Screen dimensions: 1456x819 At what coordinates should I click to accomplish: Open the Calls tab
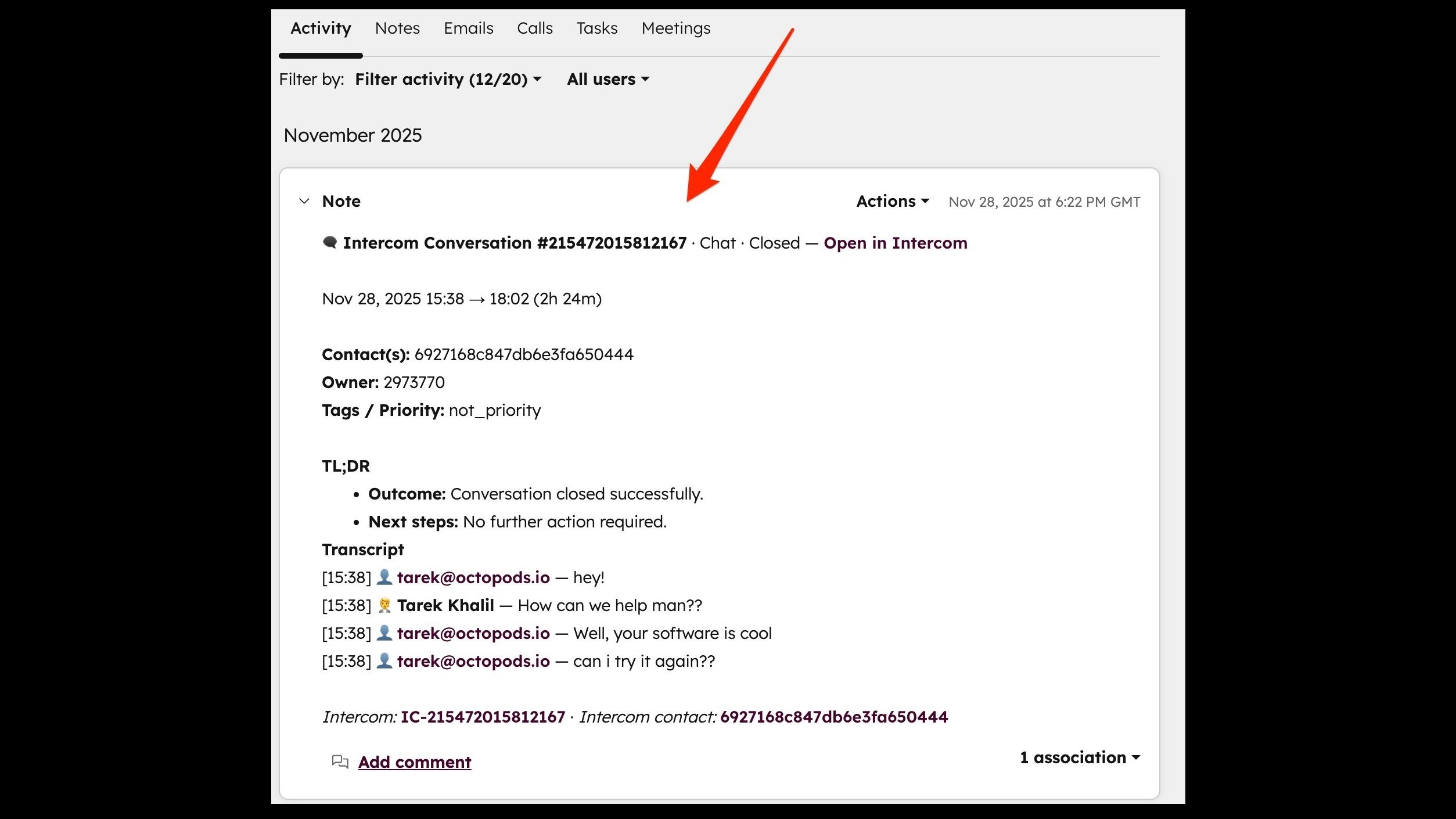point(534,28)
